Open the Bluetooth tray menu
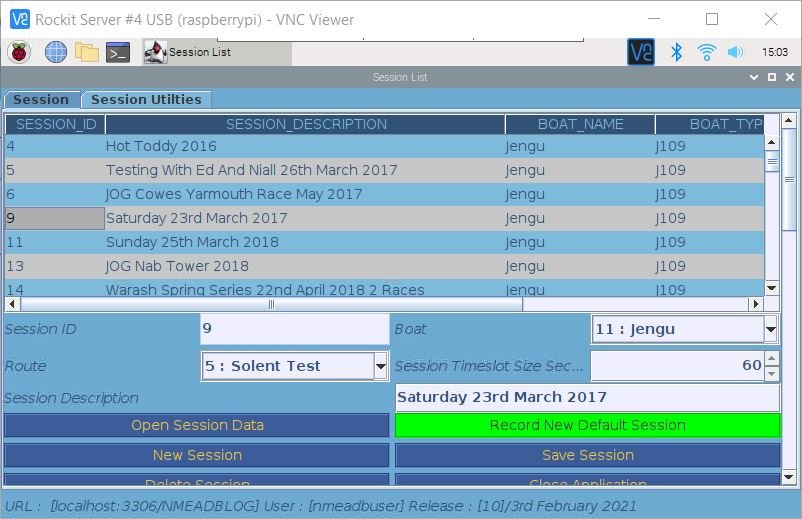This screenshot has height=519, width=802. pyautogui.click(x=676, y=52)
